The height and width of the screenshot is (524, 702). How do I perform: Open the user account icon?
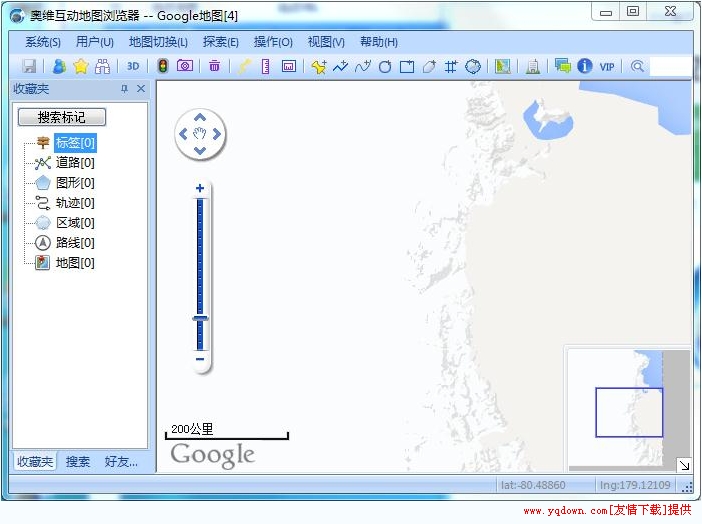tap(59, 66)
